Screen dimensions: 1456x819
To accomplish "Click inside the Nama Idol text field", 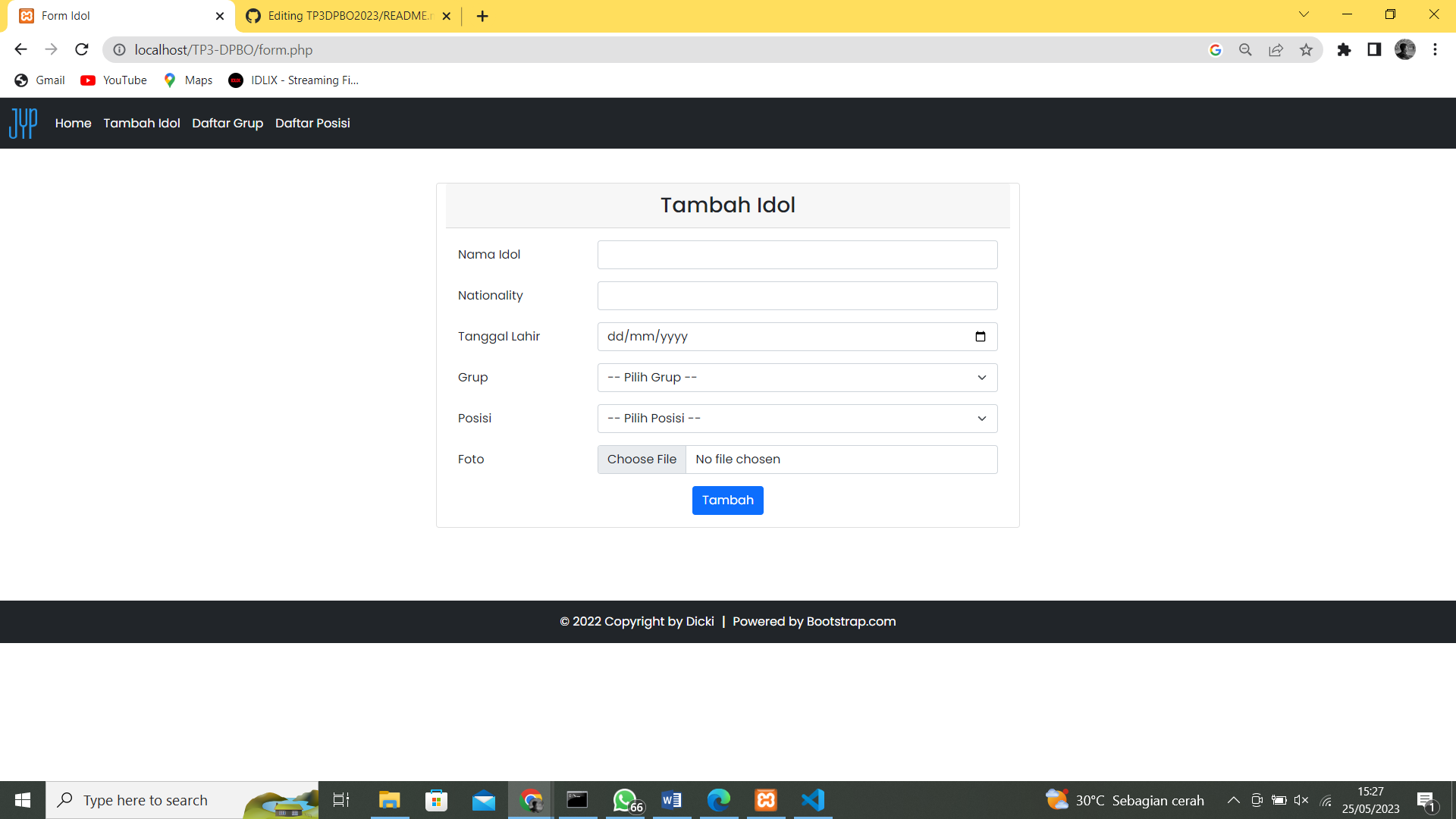I will coord(797,254).
